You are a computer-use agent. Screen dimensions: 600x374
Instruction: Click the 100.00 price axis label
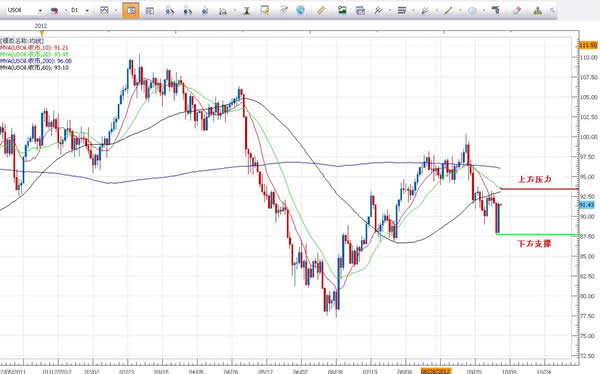tap(589, 137)
